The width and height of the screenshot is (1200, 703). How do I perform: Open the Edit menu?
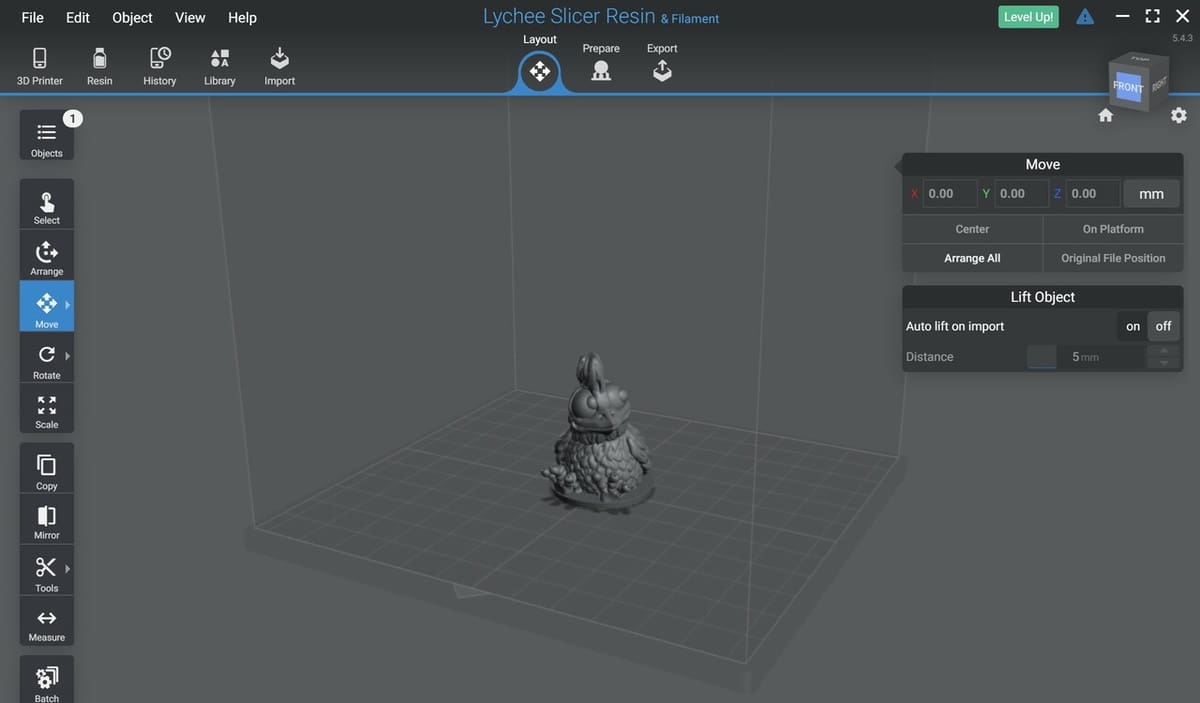point(78,17)
